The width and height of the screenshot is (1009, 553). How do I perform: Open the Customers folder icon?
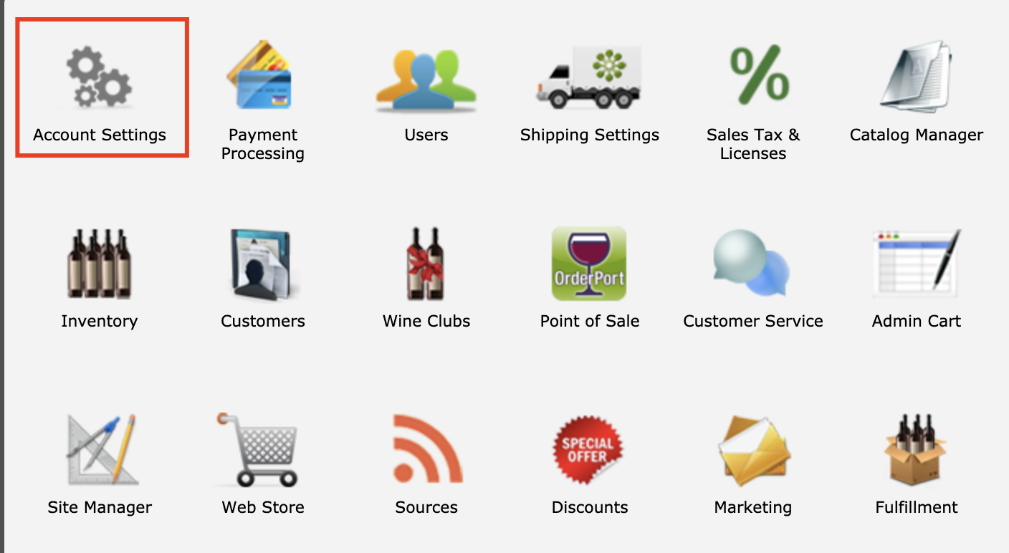(x=263, y=264)
